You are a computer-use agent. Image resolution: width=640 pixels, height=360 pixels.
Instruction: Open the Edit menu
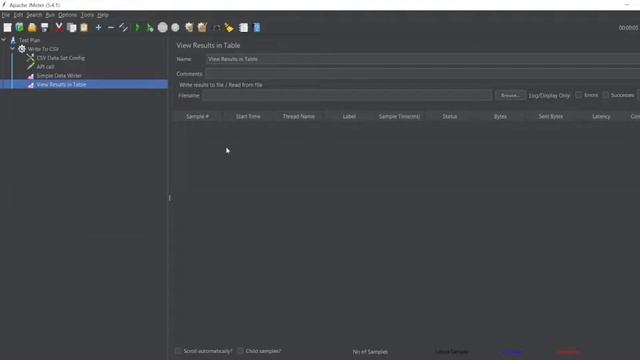coord(18,15)
